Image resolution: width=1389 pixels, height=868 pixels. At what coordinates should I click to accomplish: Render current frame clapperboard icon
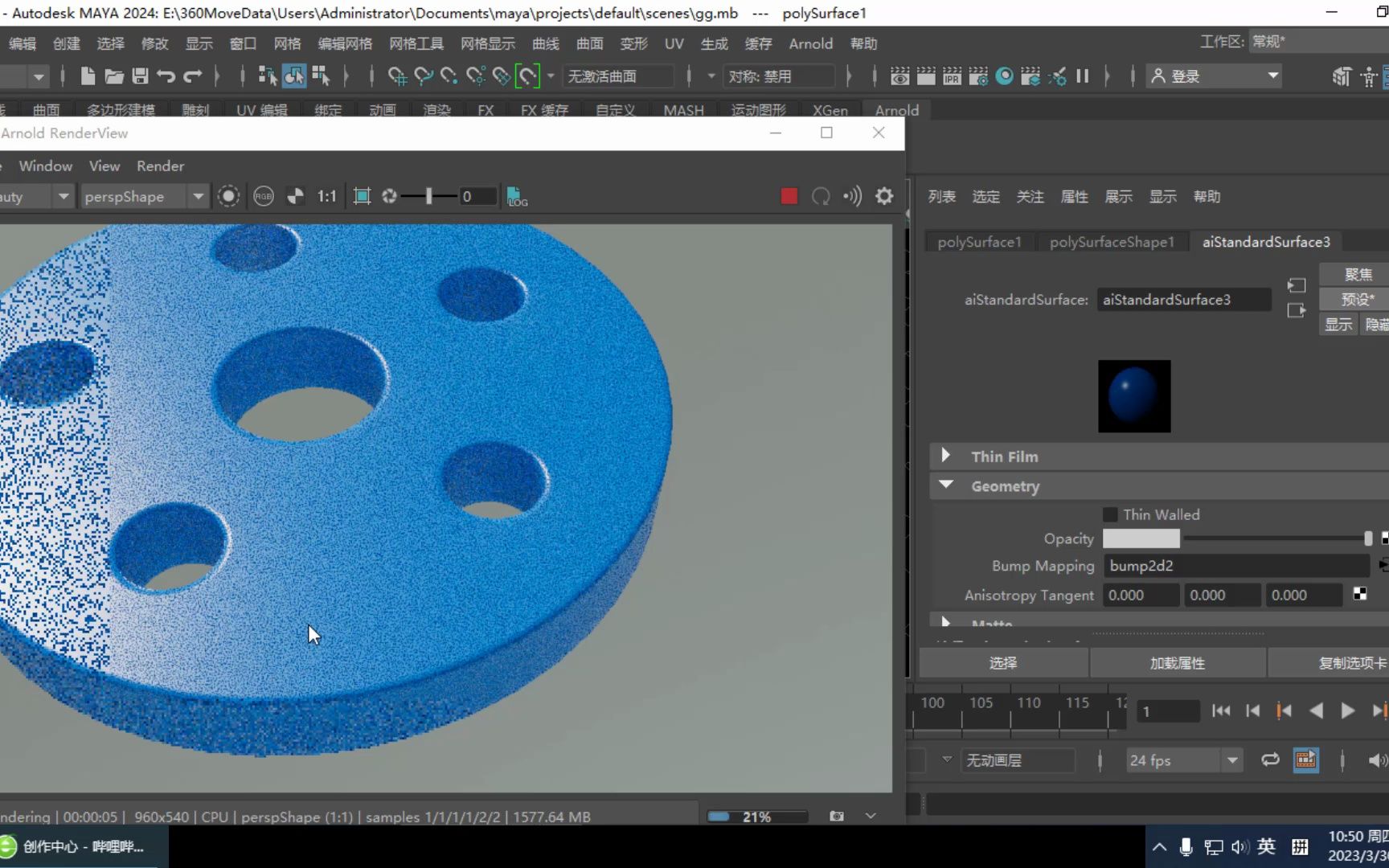(x=926, y=76)
